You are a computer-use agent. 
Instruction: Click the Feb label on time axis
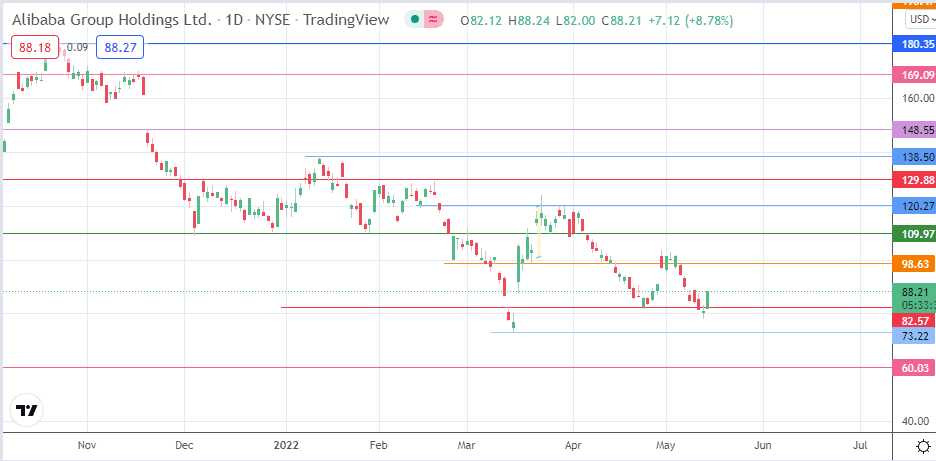tap(379, 445)
